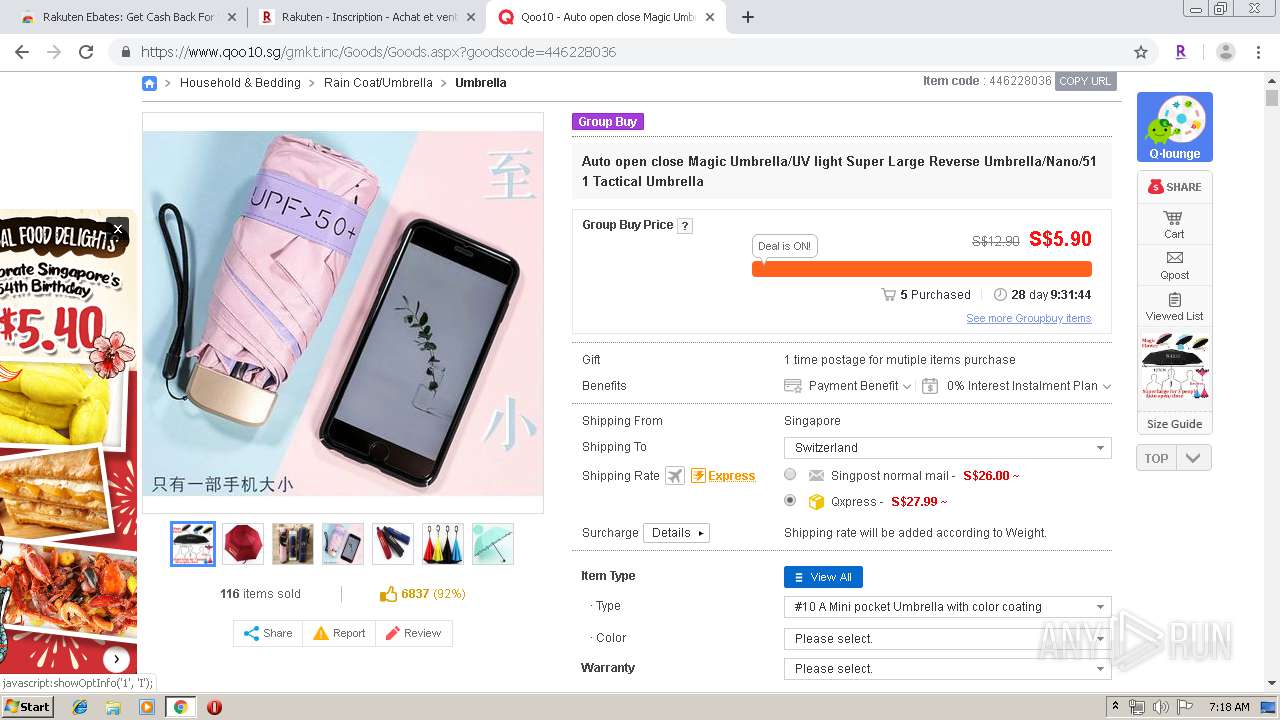Open the Start menu
The width and height of the screenshot is (1280, 720).
(x=28, y=707)
